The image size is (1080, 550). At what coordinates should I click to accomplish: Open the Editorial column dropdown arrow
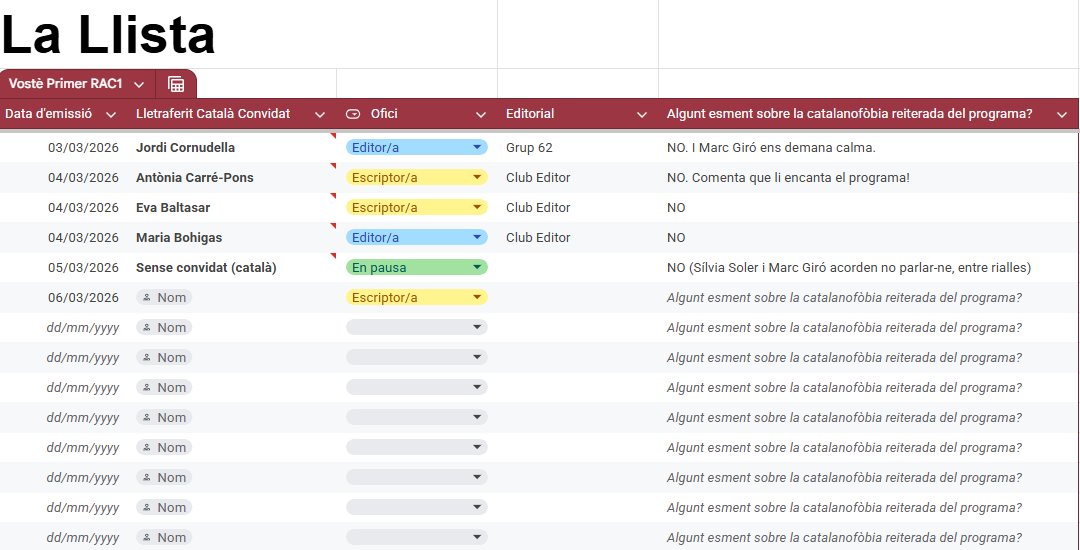[x=642, y=114]
